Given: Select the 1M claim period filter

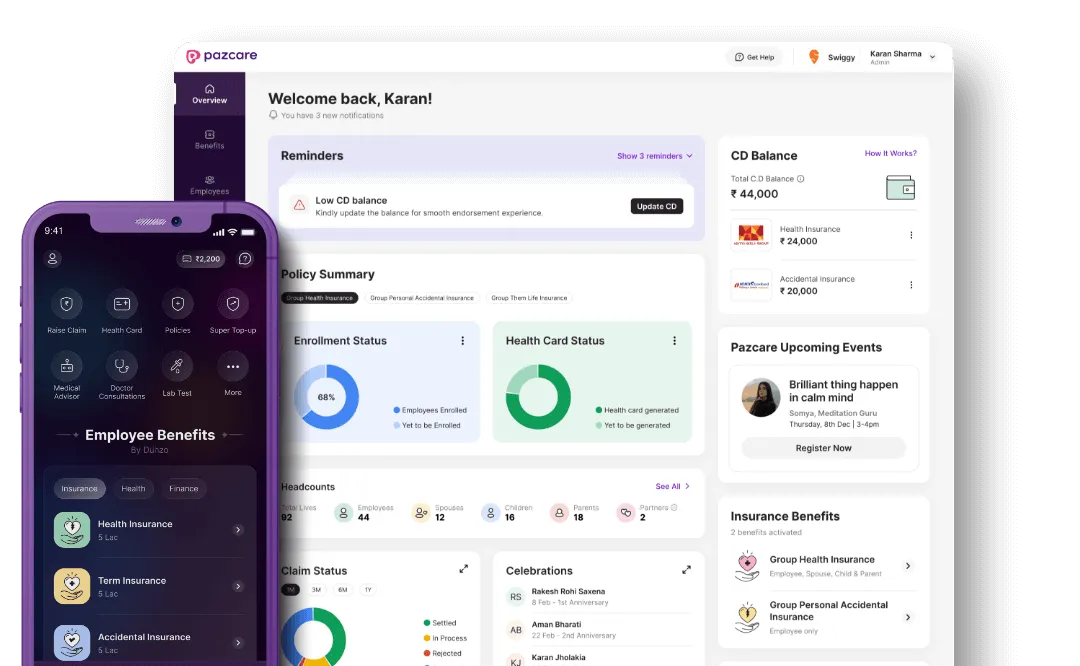Looking at the screenshot, I should [x=290, y=590].
